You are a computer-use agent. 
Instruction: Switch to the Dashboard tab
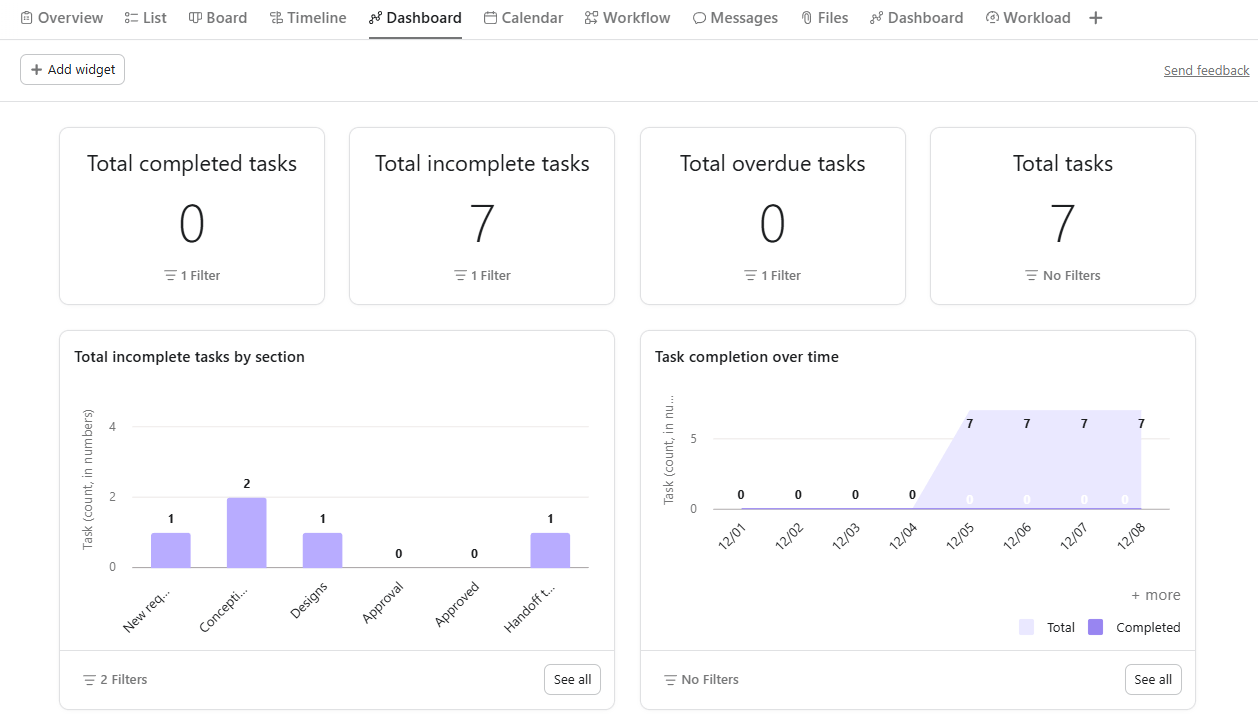pyautogui.click(x=415, y=17)
